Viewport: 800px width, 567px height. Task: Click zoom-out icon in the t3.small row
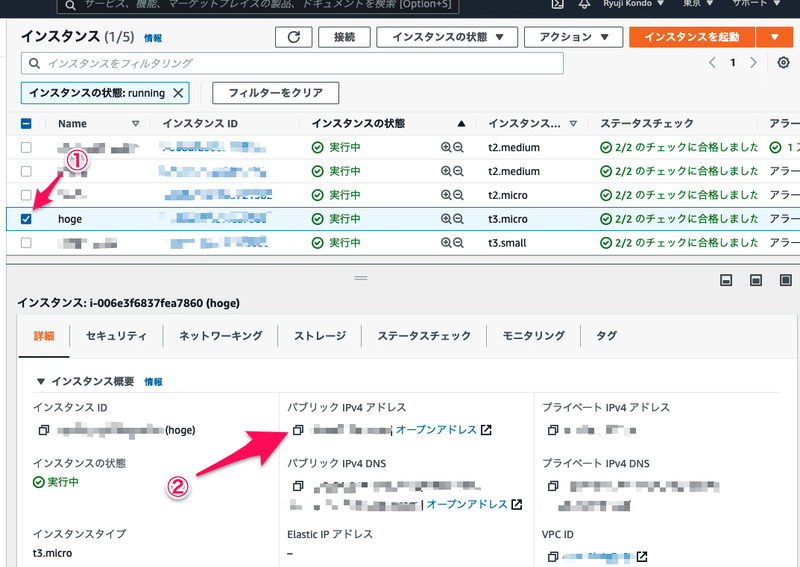coord(458,243)
